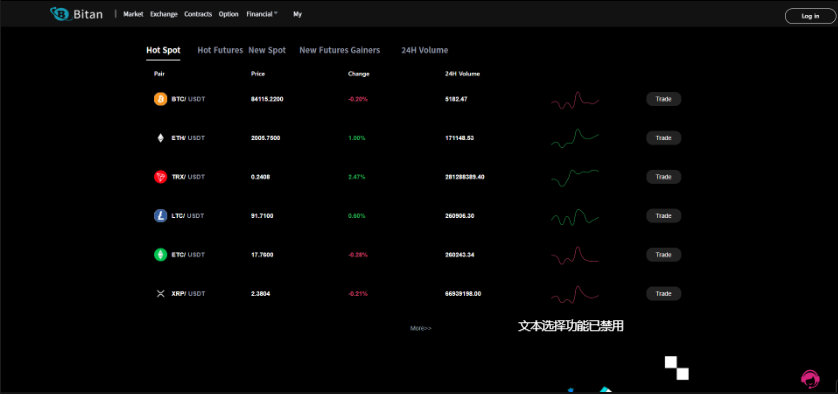Switch to the New Futures tab

point(324,50)
